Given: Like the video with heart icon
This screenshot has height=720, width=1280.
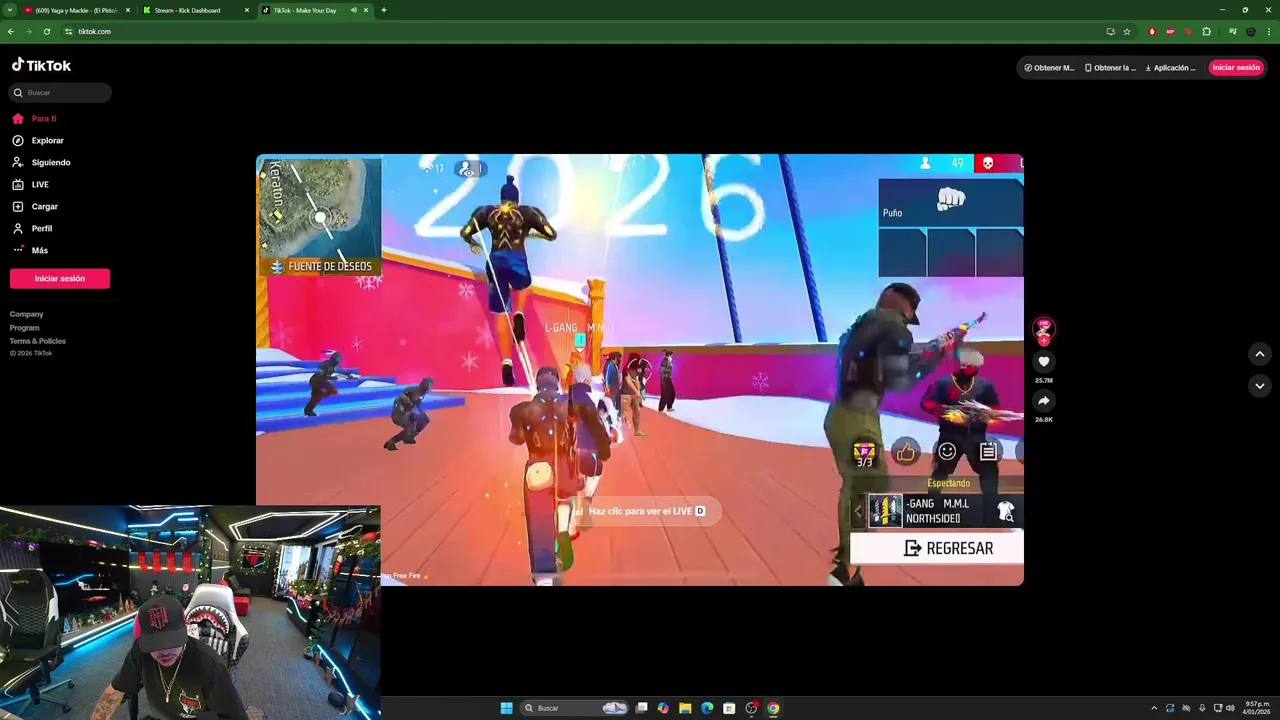Looking at the screenshot, I should pyautogui.click(x=1044, y=361).
